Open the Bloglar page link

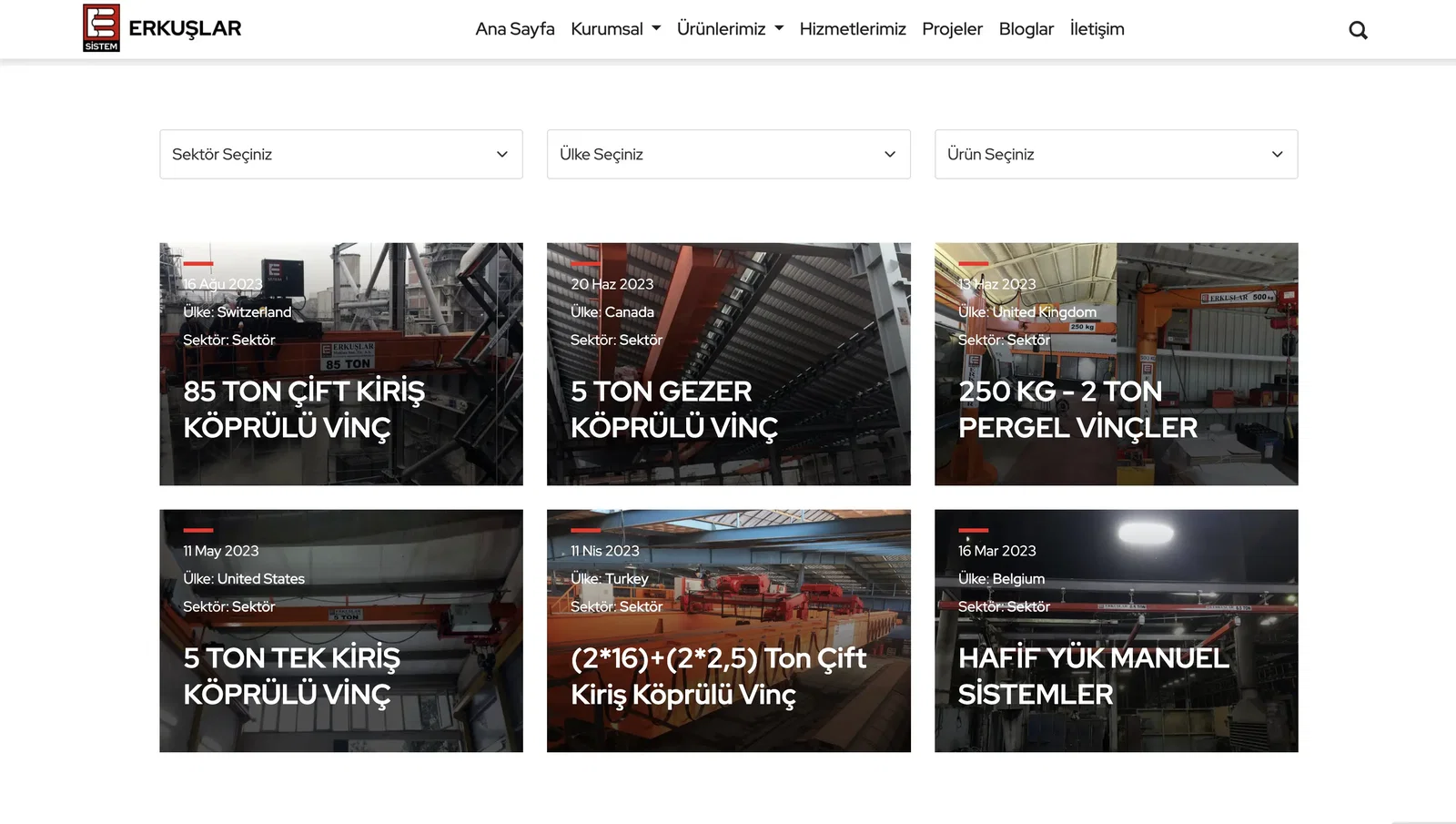coord(1026,29)
